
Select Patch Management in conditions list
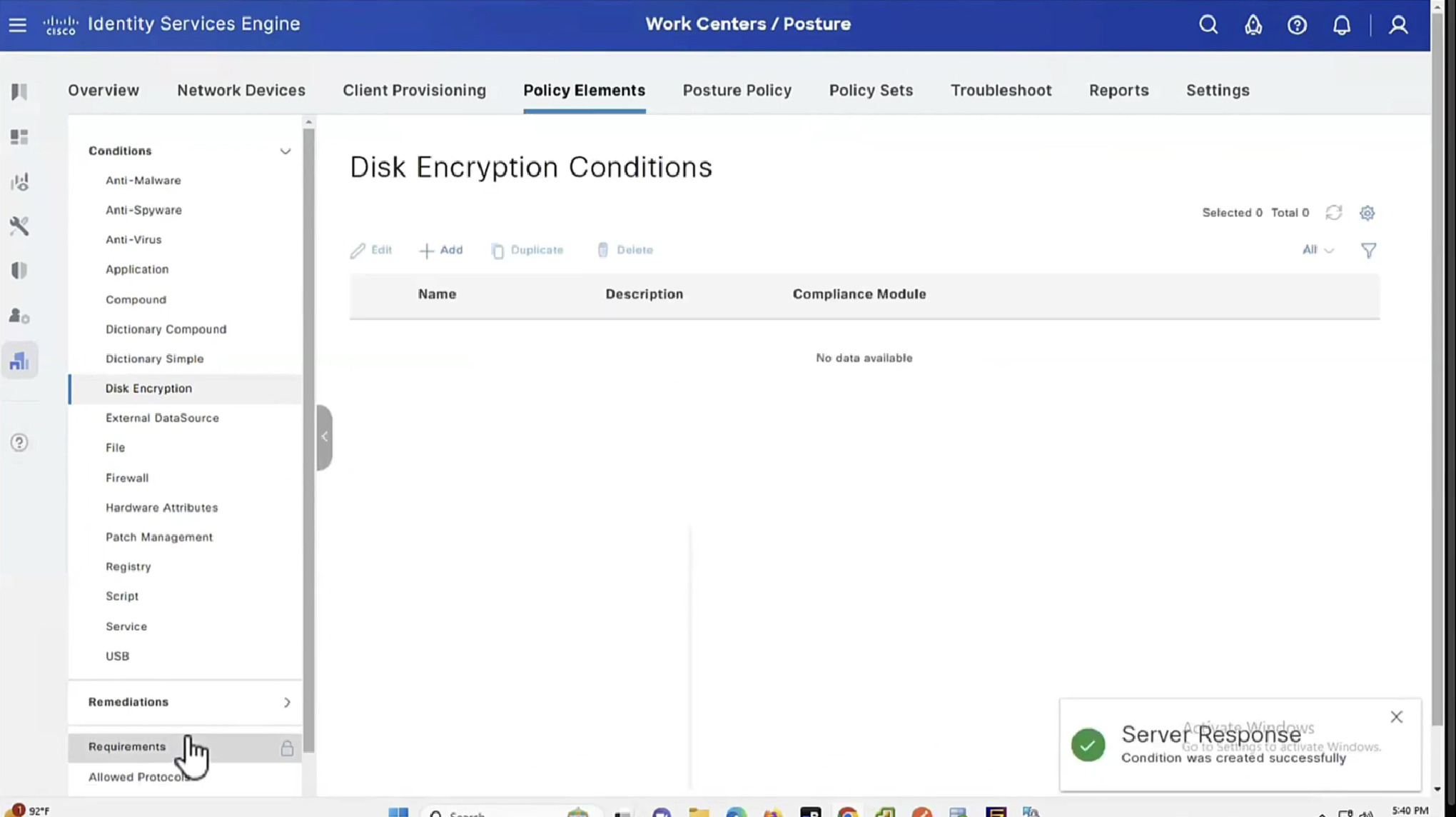click(x=159, y=537)
